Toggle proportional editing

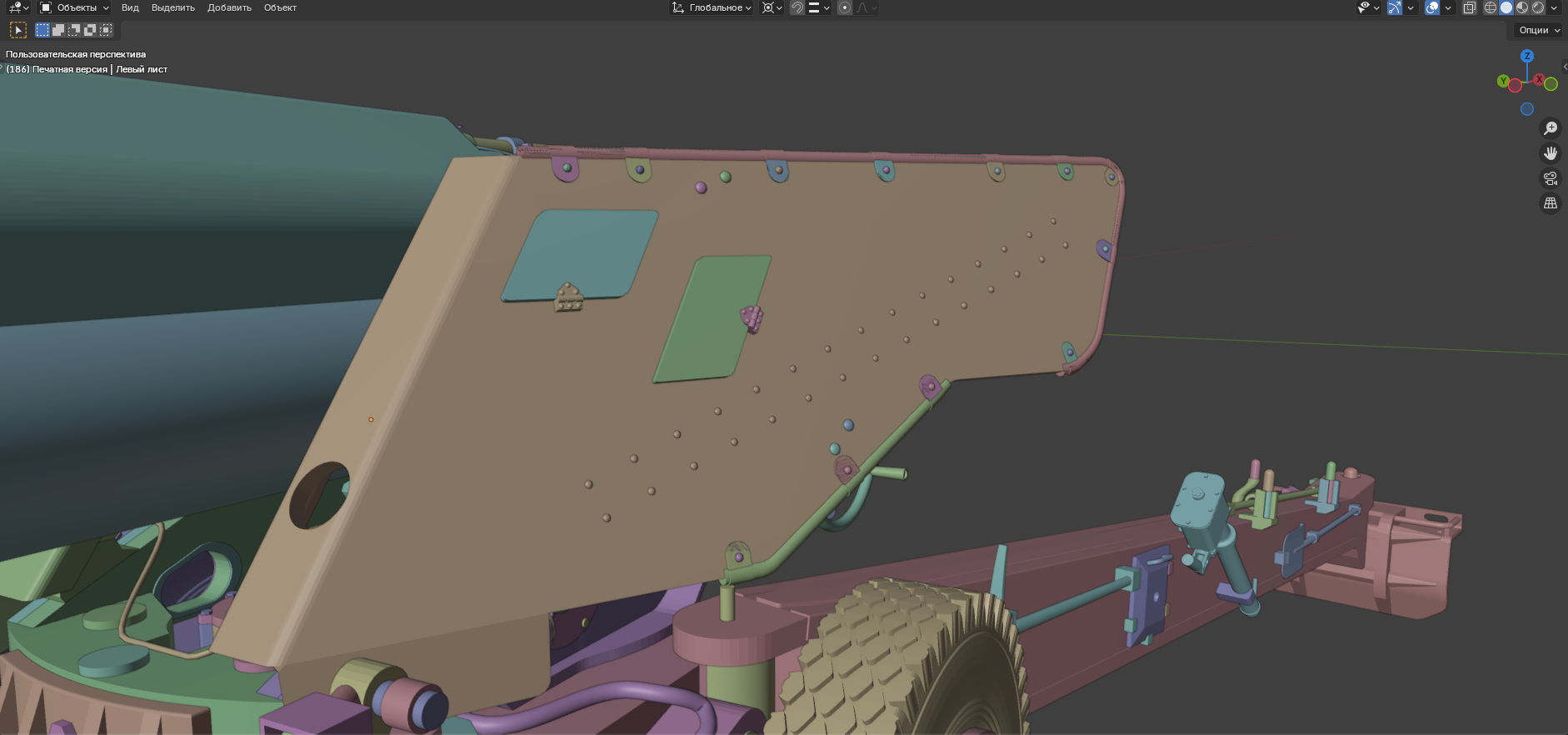pos(845,7)
